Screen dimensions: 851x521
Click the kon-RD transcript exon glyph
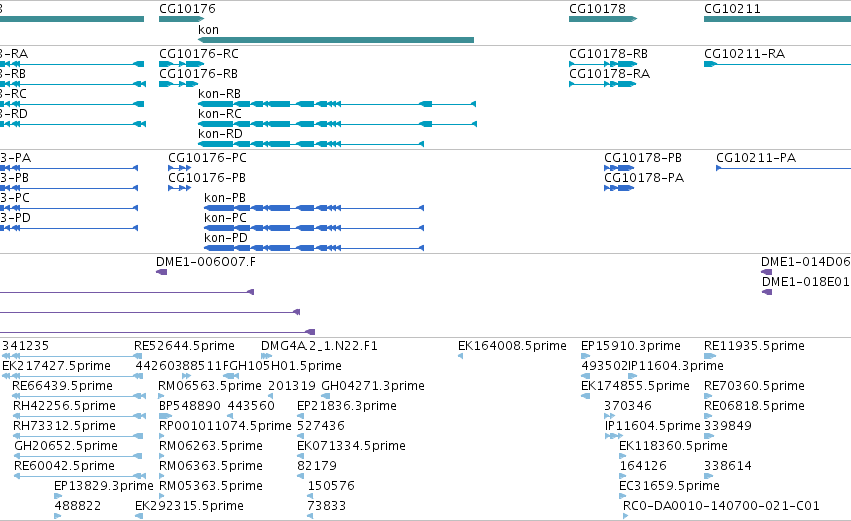pos(310,144)
